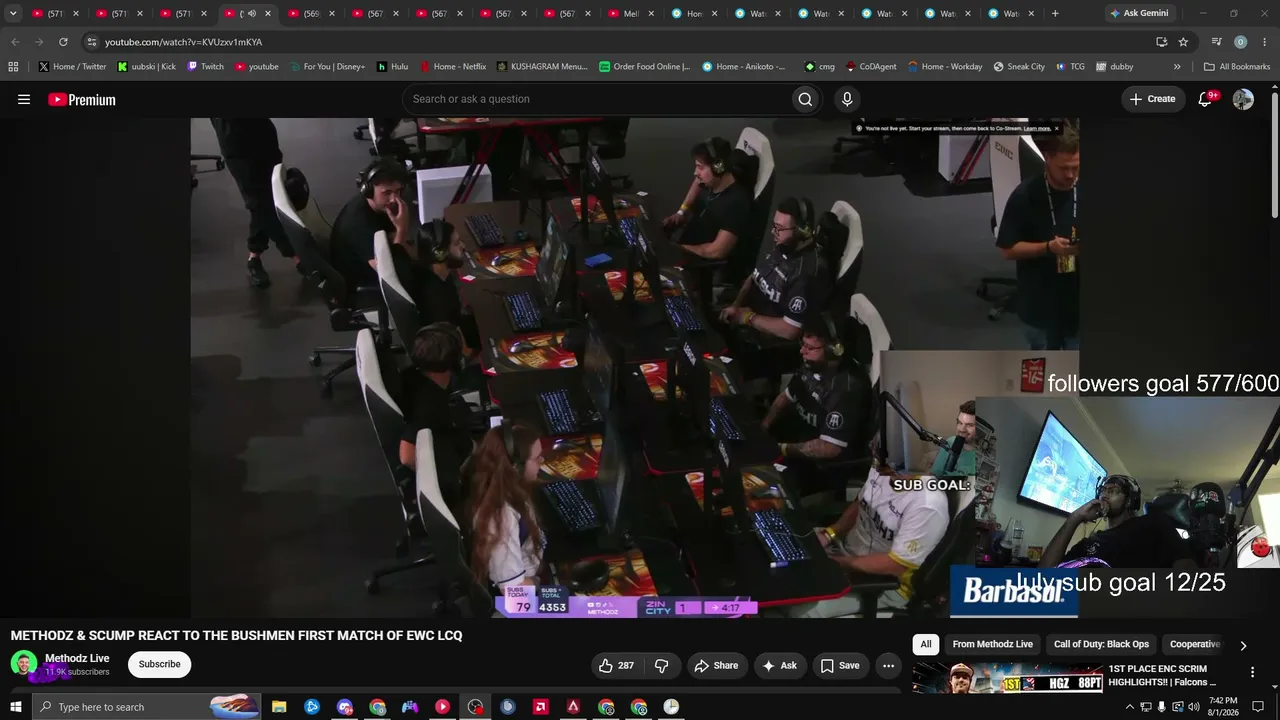Open the taskbar date and time
Image resolution: width=1280 pixels, height=720 pixels.
[1223, 707]
